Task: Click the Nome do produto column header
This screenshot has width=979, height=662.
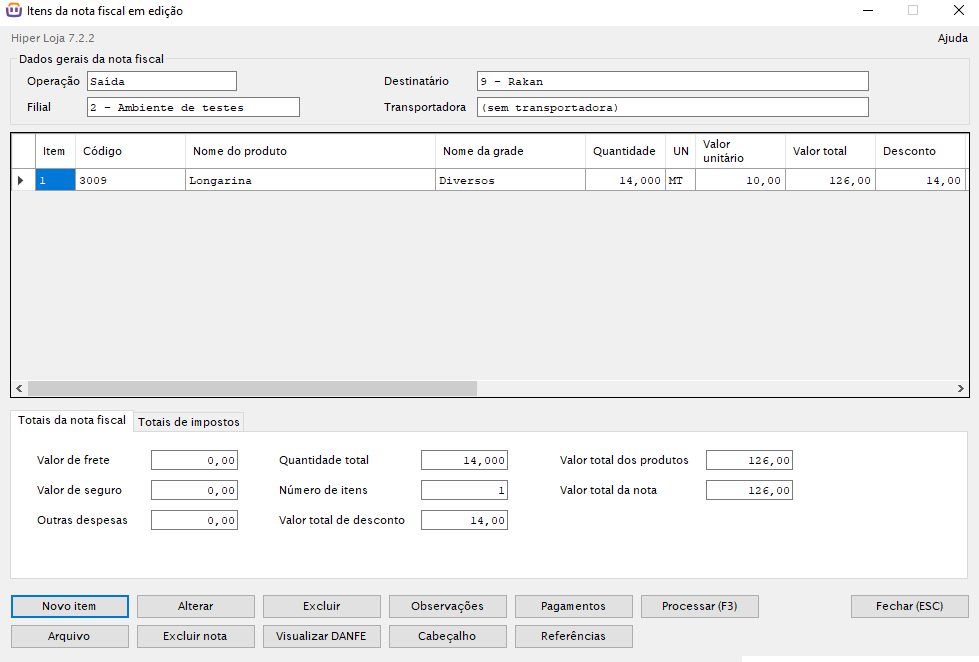Action: tap(310, 151)
